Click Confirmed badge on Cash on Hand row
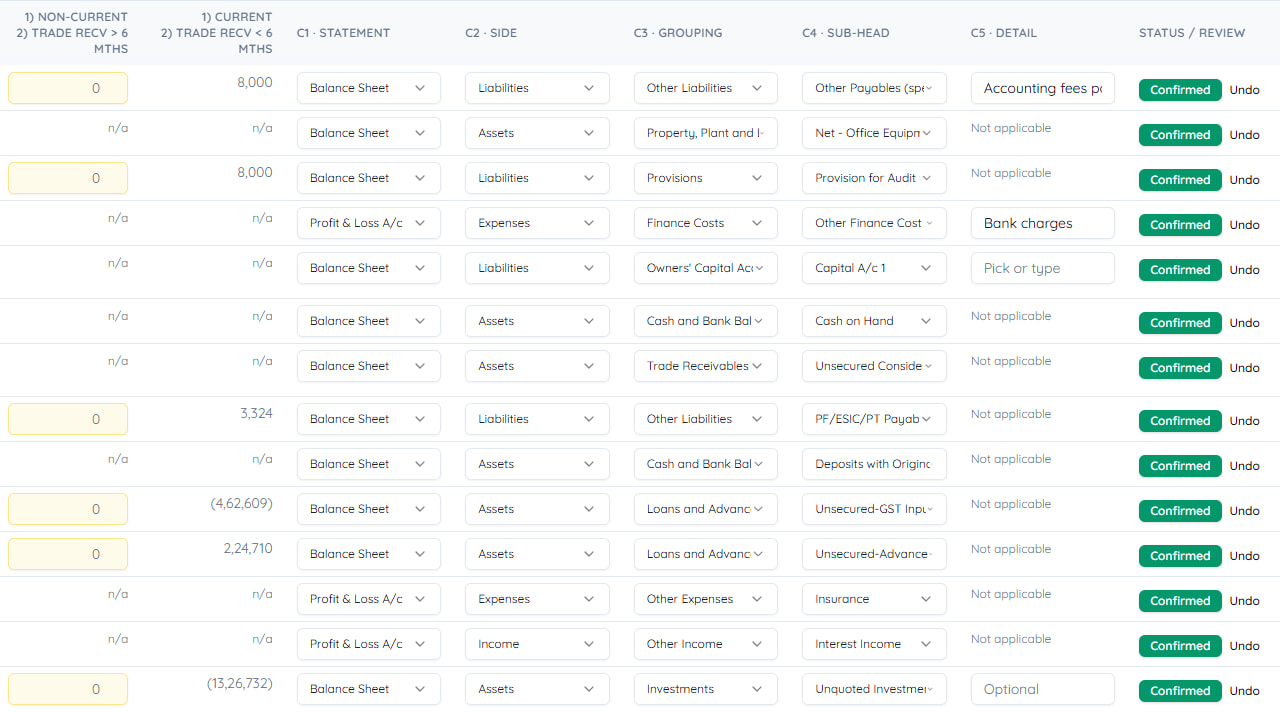Viewport: 1280px width, 712px height. [x=1180, y=323]
